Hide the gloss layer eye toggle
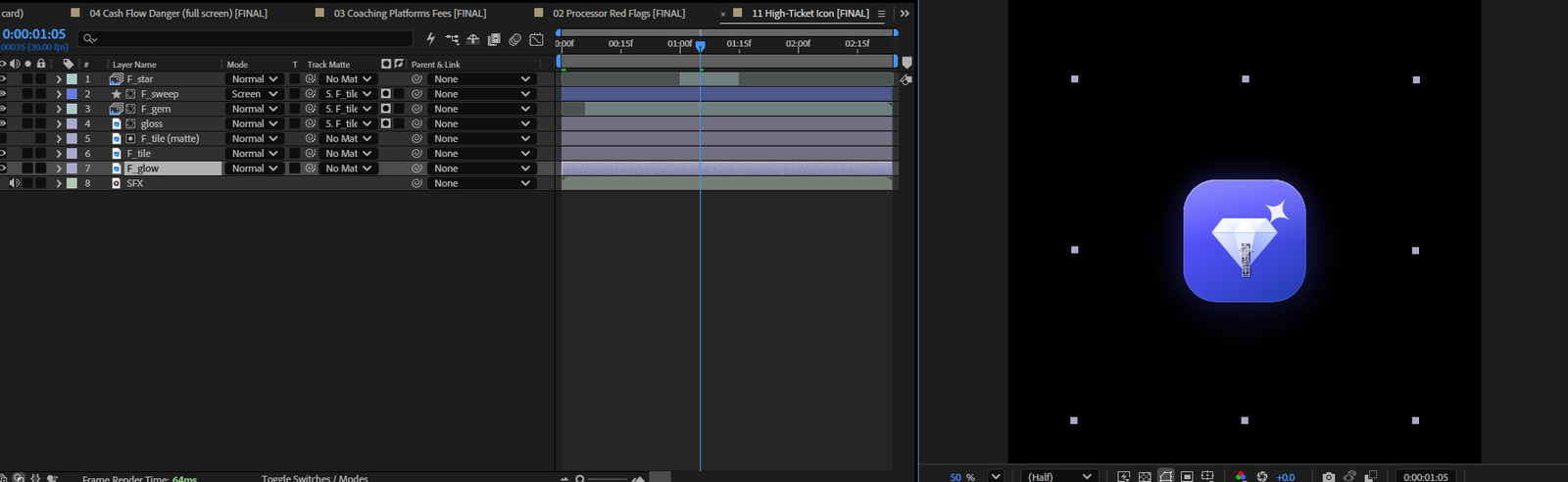The image size is (1568, 482). [x=4, y=123]
